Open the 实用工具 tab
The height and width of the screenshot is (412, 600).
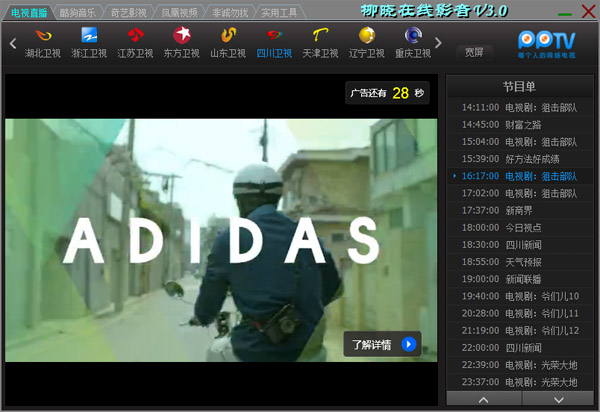(279, 13)
